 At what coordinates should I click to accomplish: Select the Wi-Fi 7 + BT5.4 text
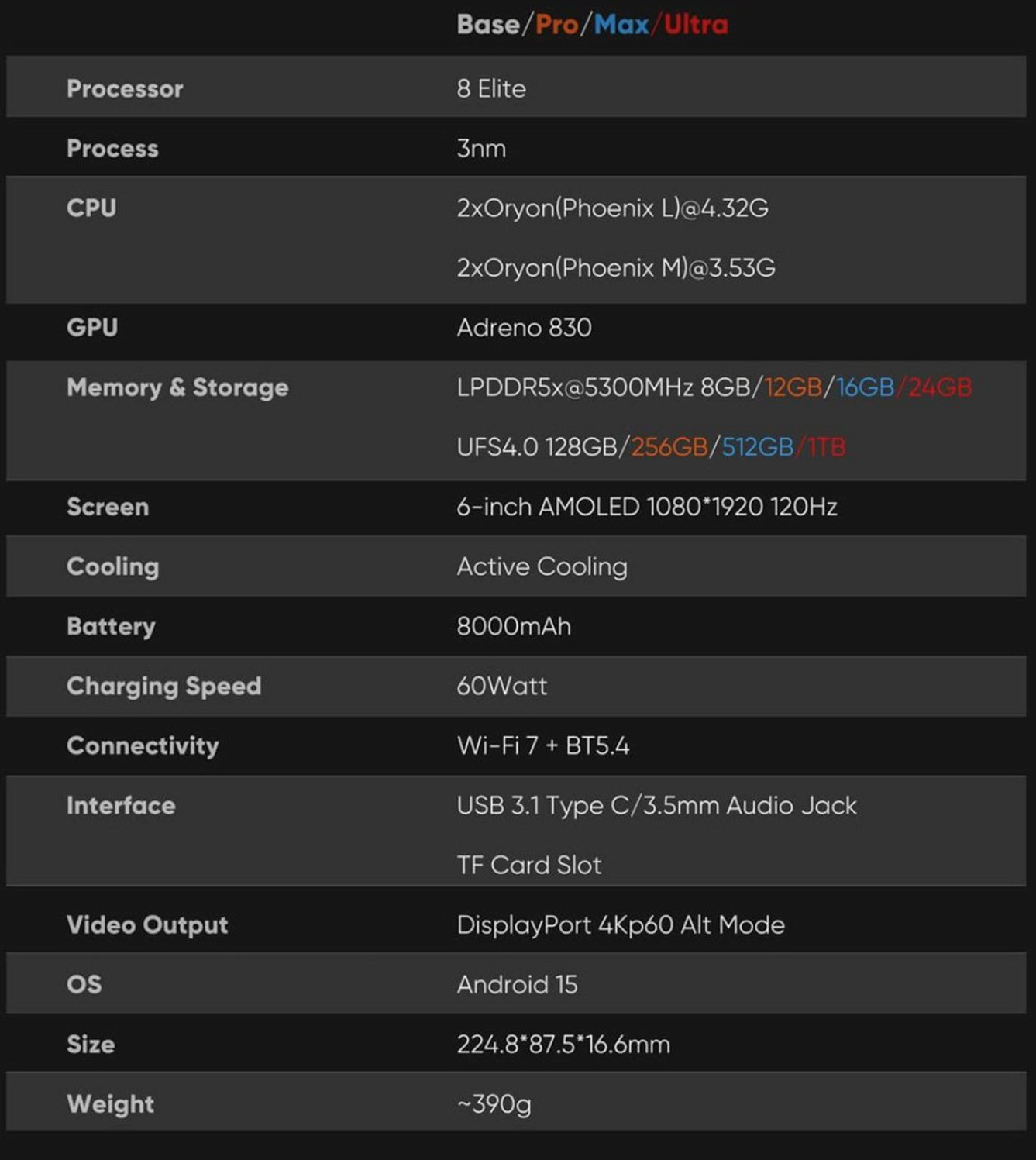click(x=543, y=745)
